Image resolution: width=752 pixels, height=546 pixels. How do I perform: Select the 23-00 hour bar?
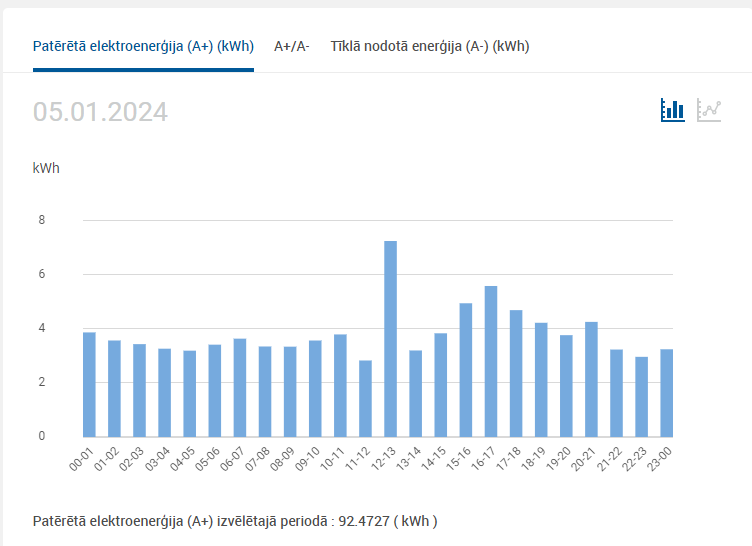[x=667, y=393]
